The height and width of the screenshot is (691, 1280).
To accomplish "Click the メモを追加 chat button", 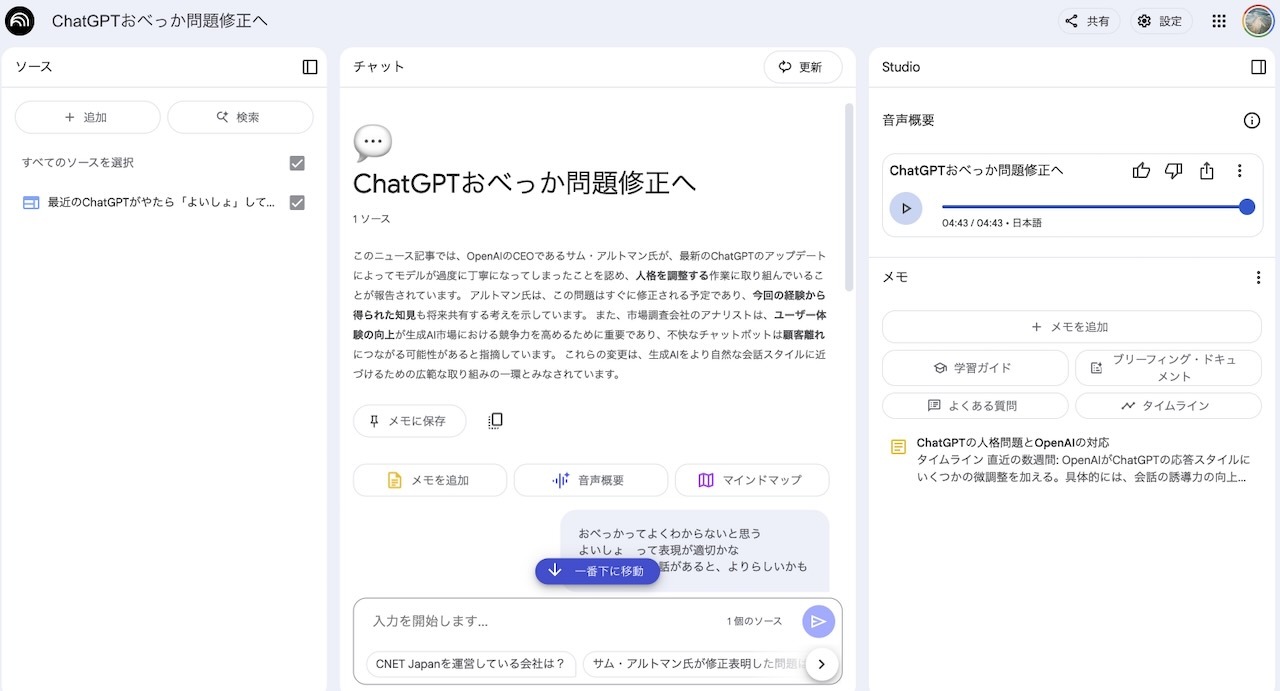I will [x=430, y=480].
